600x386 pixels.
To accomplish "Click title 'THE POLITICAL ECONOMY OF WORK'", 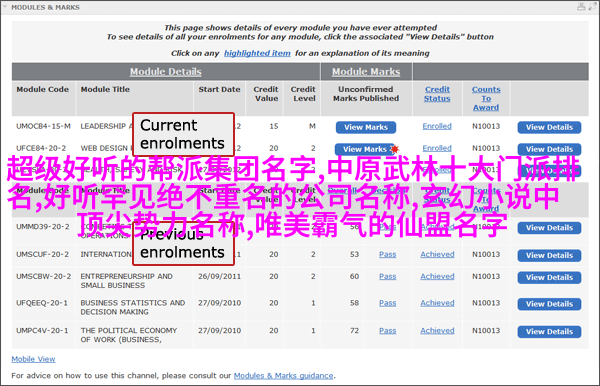I will pyautogui.click(x=129, y=335).
